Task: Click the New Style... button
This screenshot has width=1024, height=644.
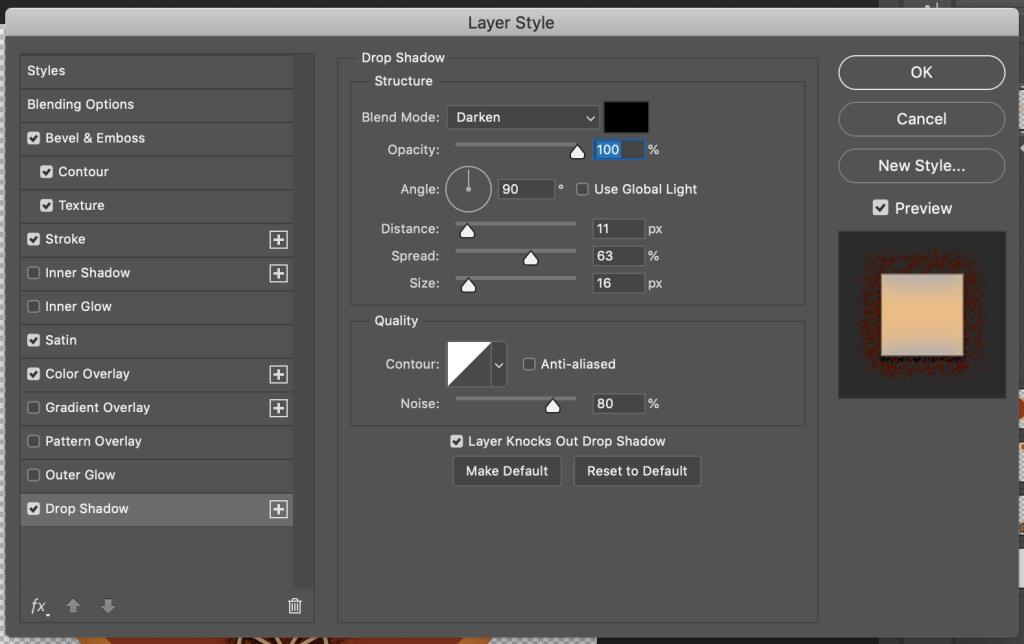Action: [x=921, y=166]
